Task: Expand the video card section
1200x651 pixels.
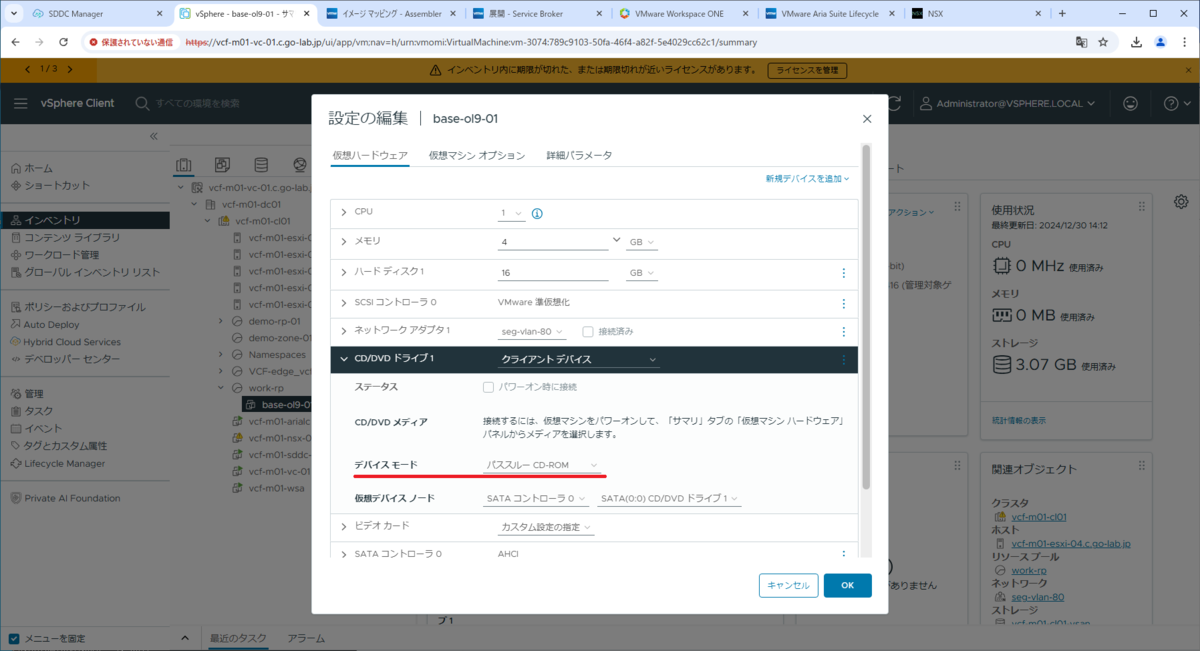Action: pos(344,526)
